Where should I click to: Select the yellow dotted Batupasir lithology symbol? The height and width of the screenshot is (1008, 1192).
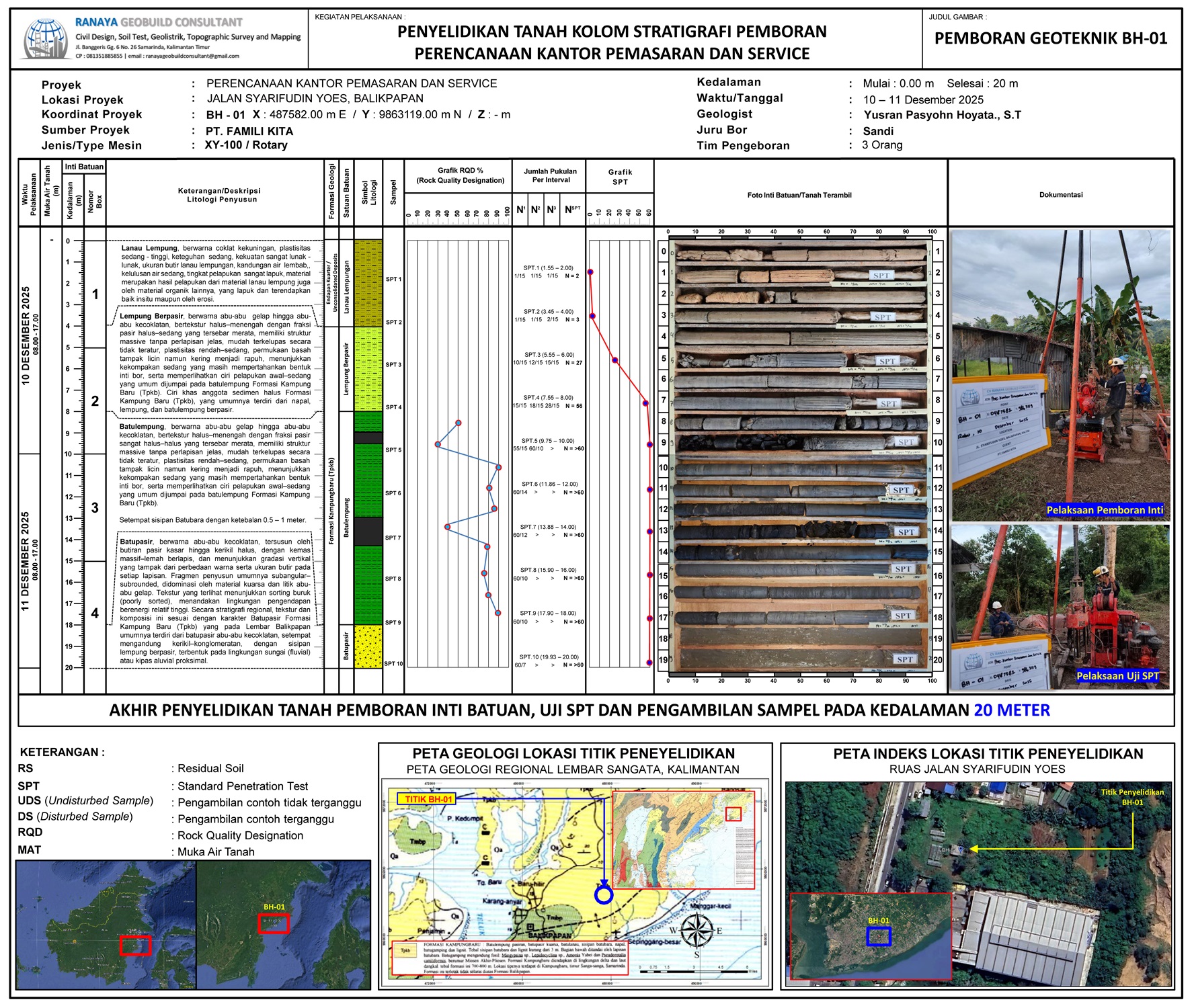[x=368, y=646]
